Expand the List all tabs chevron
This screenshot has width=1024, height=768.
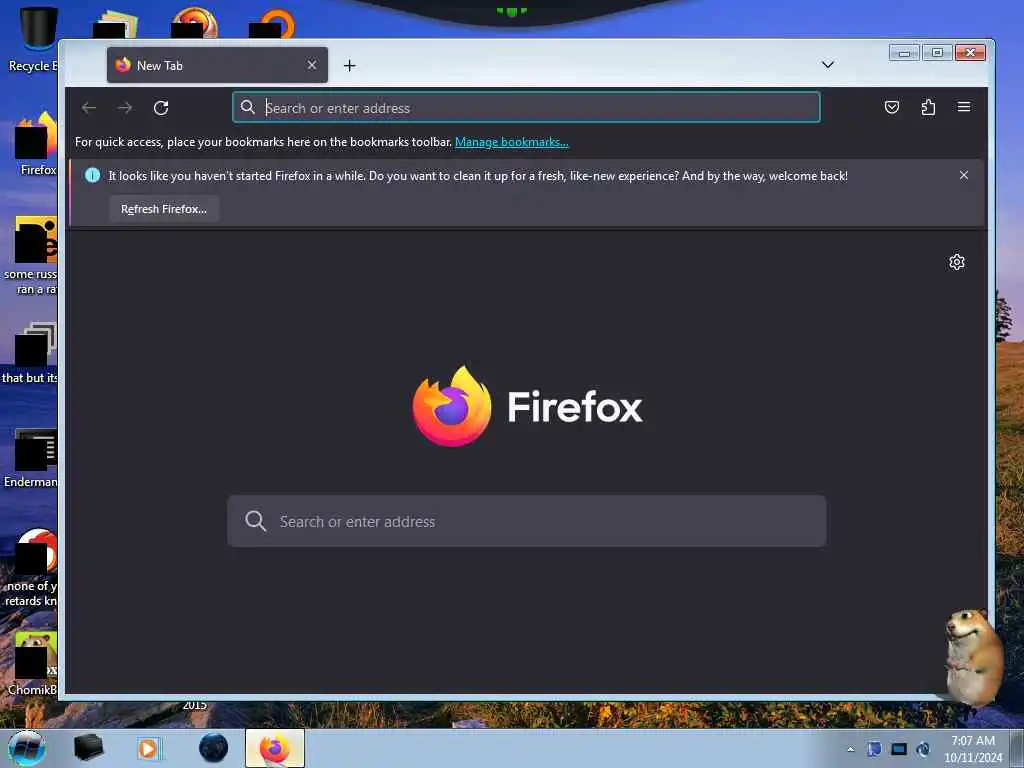click(x=827, y=65)
